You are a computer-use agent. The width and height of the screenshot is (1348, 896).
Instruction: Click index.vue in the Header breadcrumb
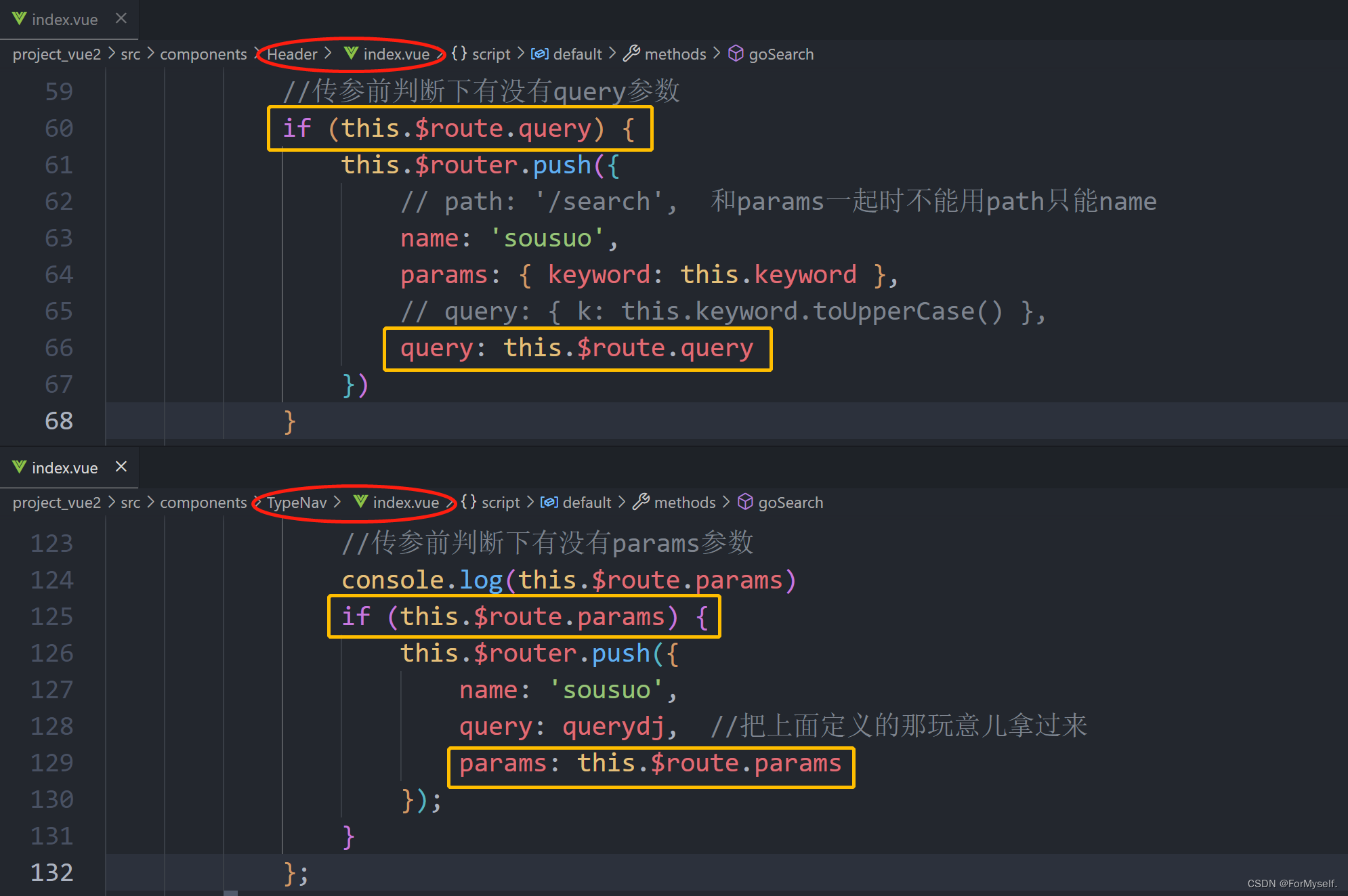[x=396, y=54]
